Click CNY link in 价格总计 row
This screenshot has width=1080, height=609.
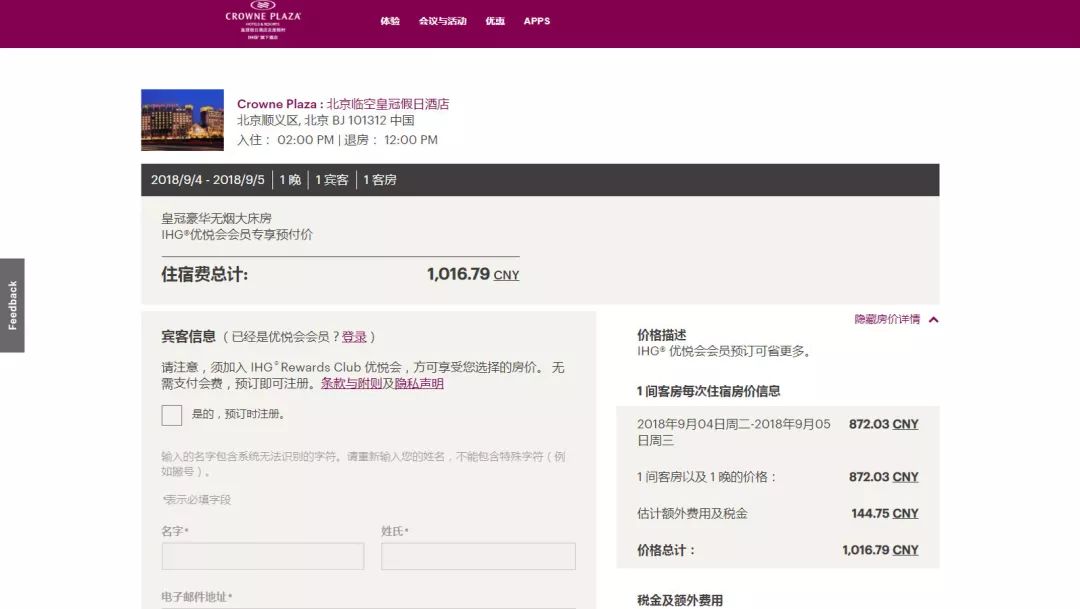pyautogui.click(x=905, y=550)
